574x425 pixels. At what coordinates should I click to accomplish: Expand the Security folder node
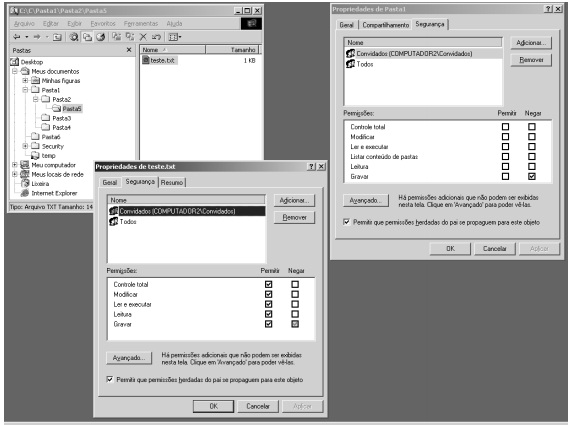(25, 146)
